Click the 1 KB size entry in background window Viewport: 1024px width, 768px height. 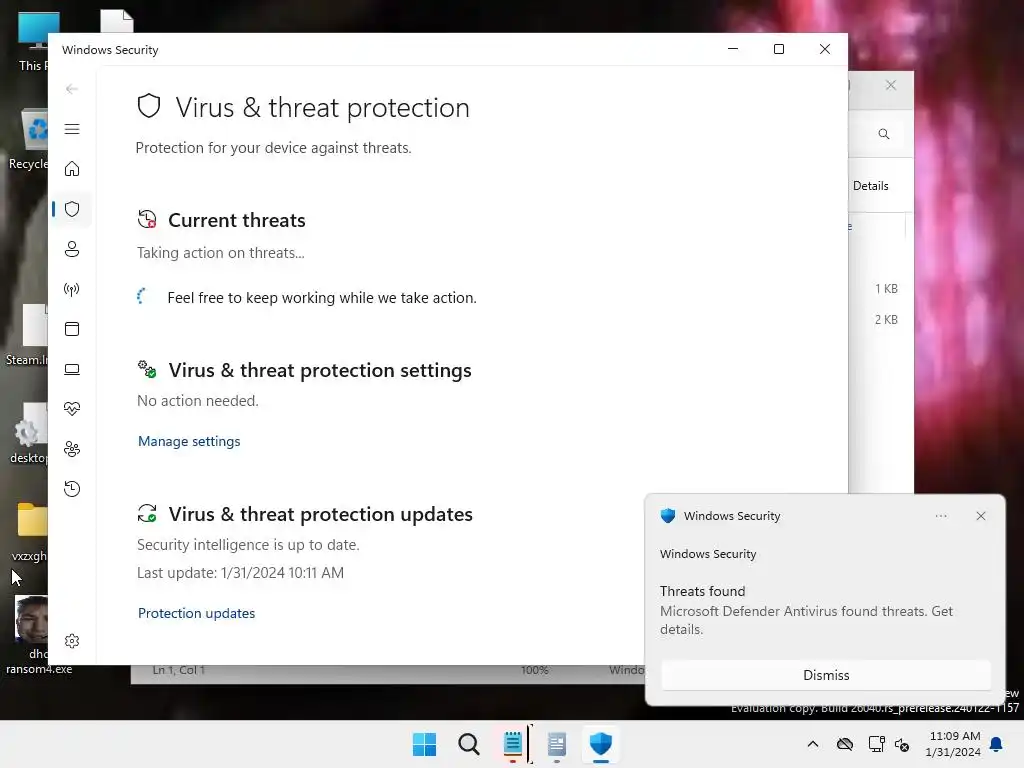886,289
